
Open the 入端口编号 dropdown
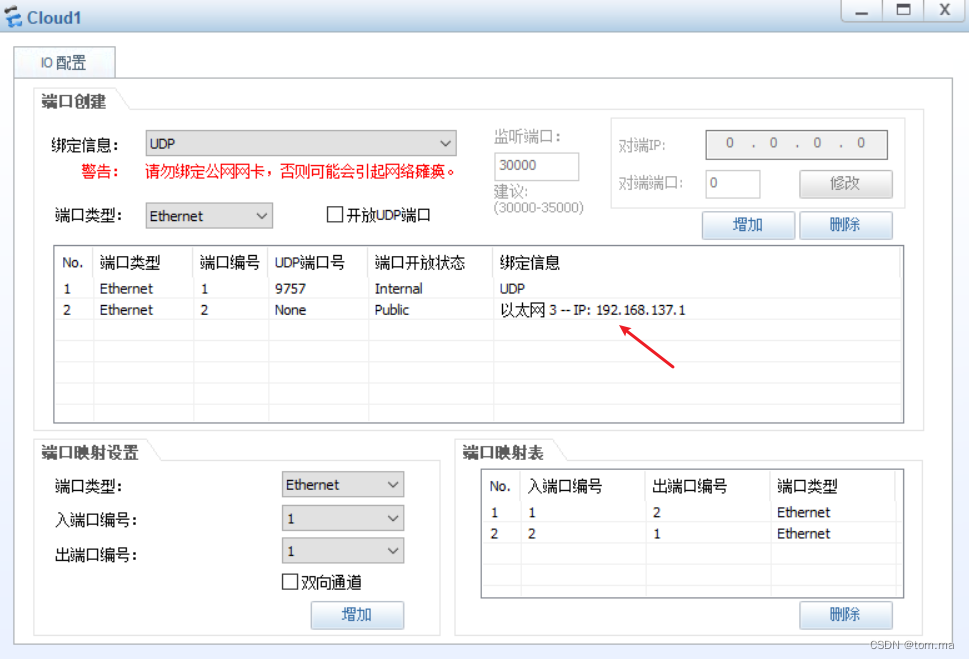tap(343, 518)
